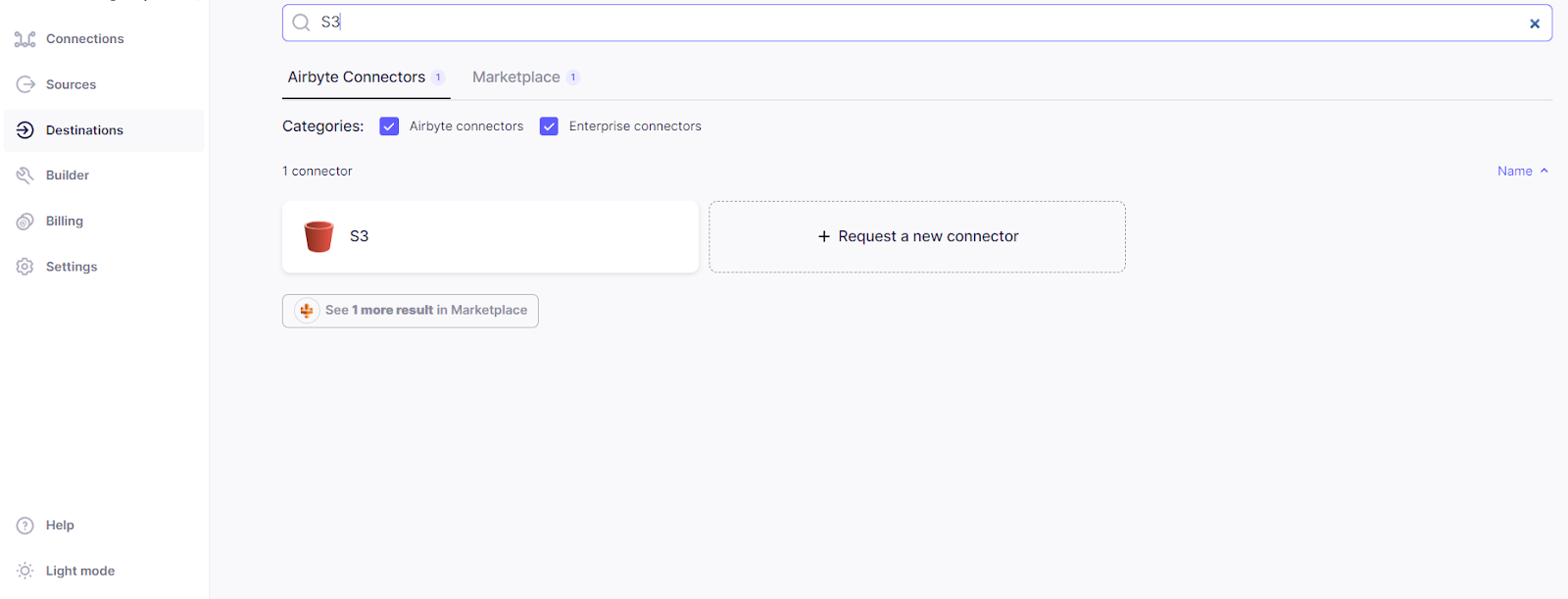Click the count badge on Marketplace tab

coord(573,77)
